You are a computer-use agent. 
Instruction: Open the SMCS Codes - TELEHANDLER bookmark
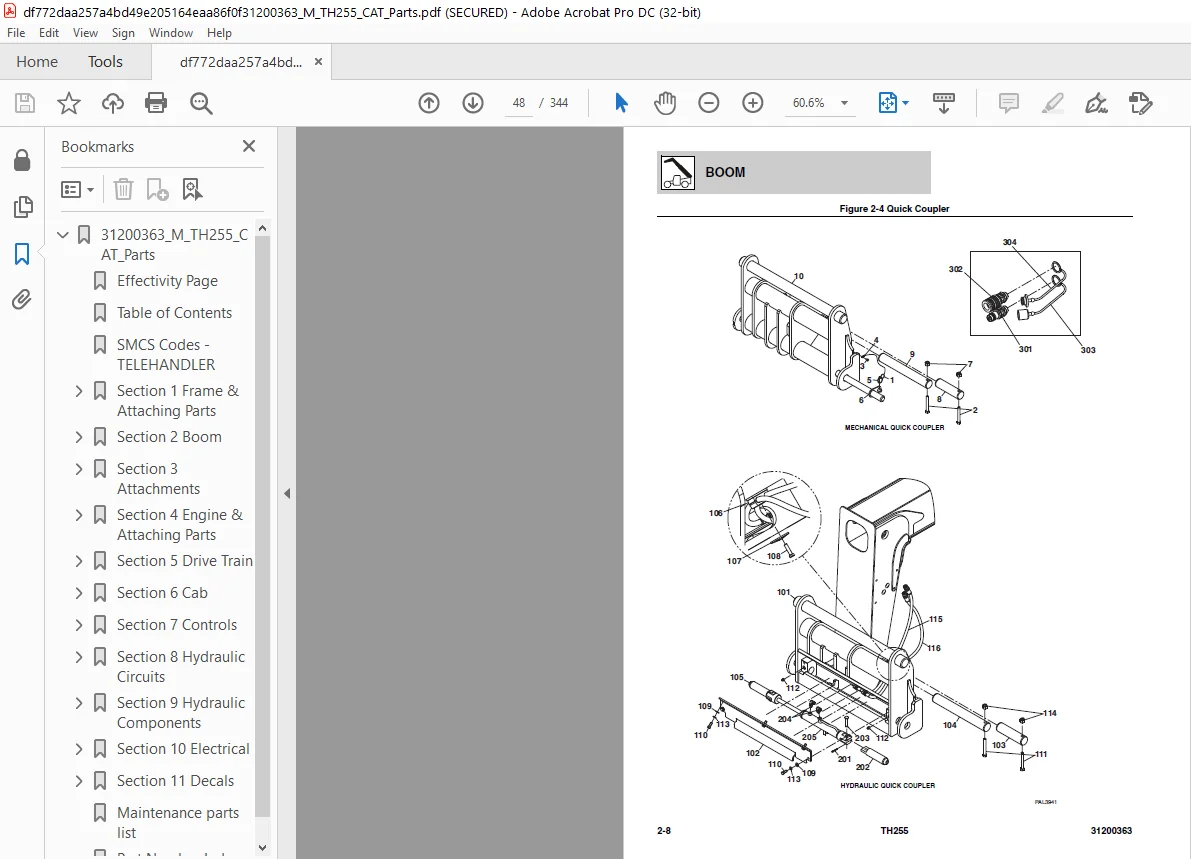pyautogui.click(x=166, y=355)
